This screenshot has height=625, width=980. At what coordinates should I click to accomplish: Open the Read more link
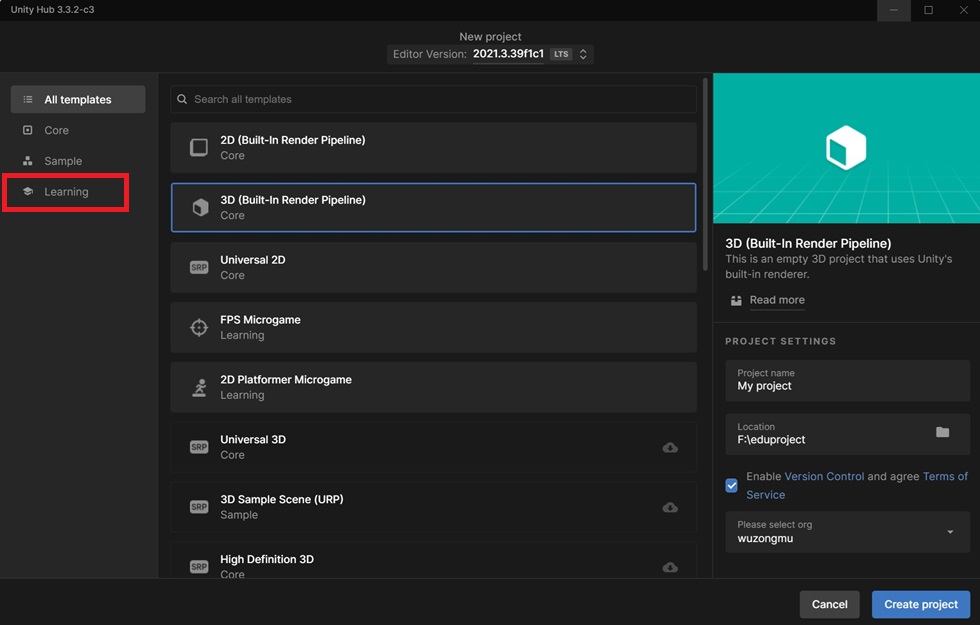click(x=777, y=300)
